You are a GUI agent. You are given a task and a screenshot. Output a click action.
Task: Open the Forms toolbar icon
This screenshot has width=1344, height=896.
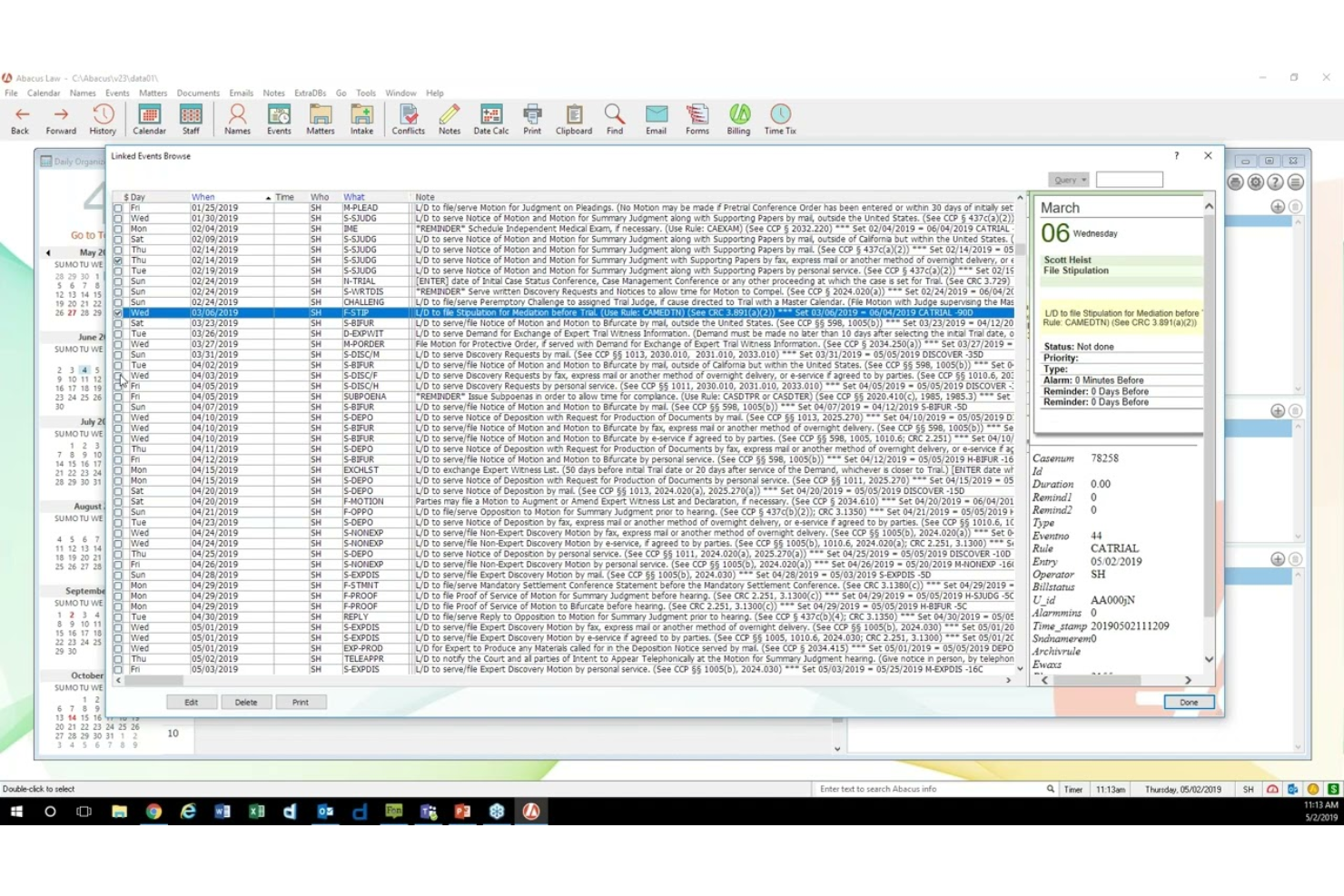tap(697, 118)
